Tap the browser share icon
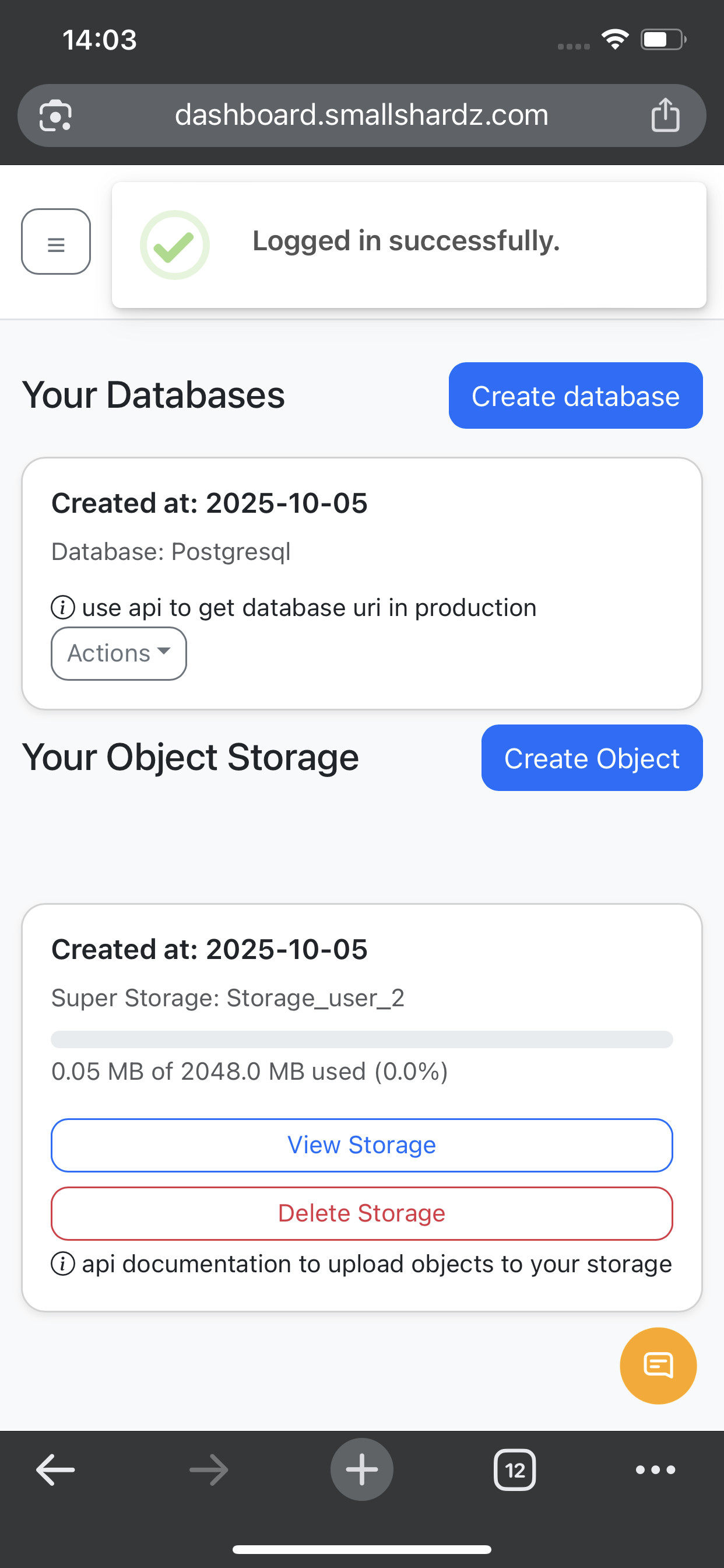This screenshot has width=724, height=1568. tap(665, 115)
